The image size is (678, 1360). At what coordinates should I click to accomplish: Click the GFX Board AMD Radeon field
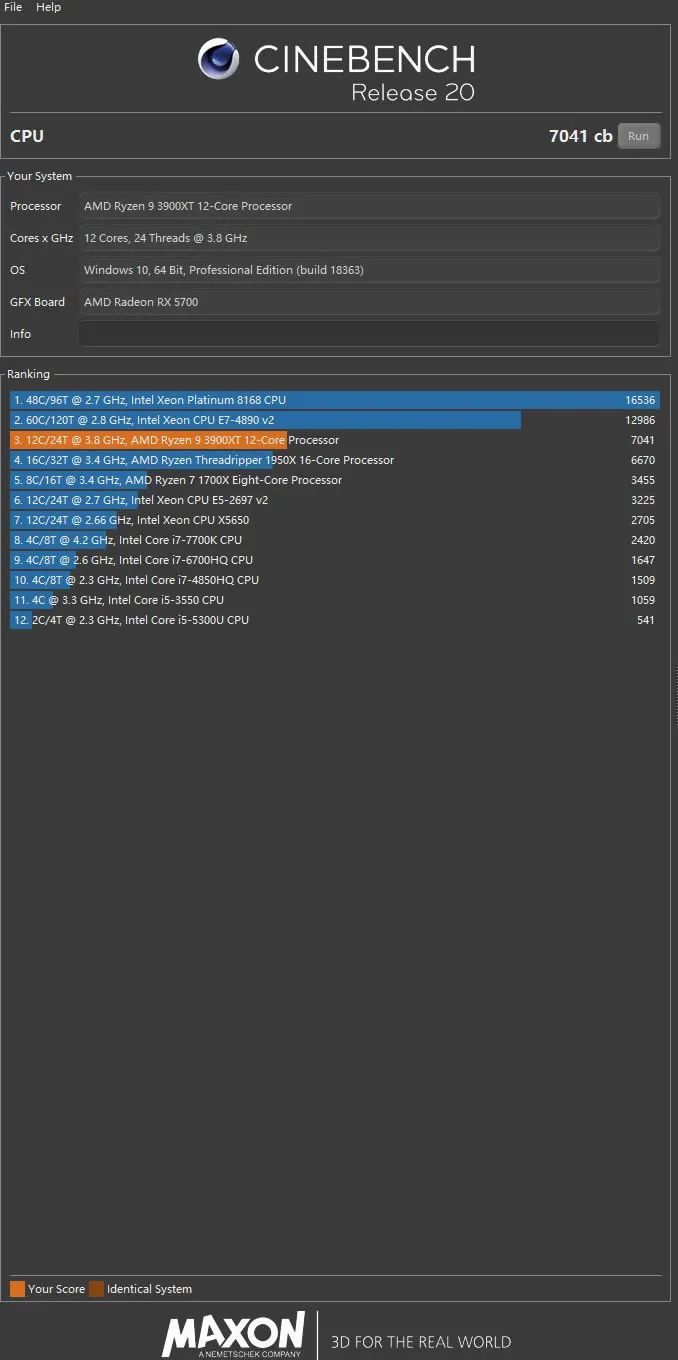coord(369,302)
